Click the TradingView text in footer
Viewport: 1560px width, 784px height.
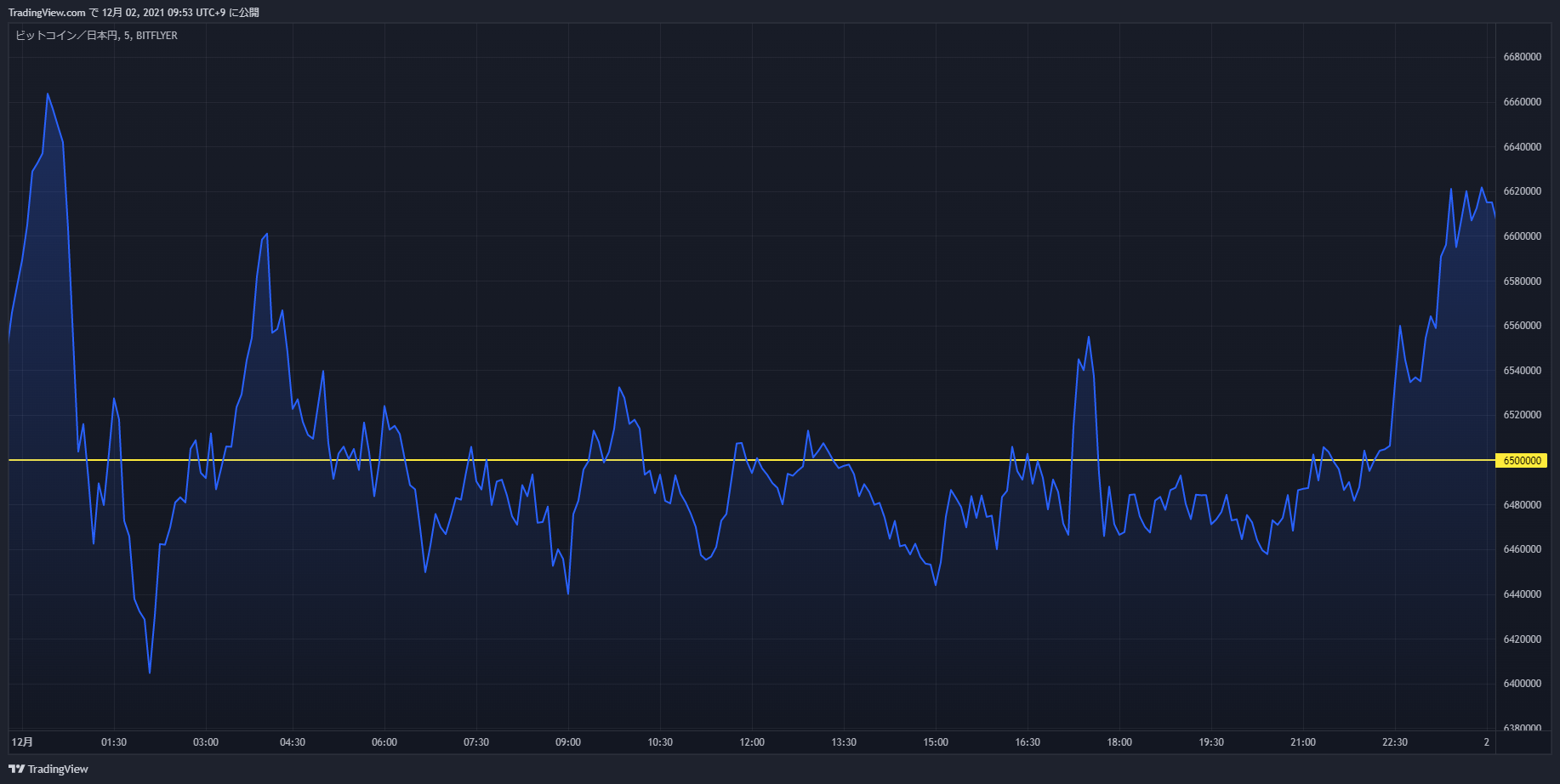click(x=58, y=769)
